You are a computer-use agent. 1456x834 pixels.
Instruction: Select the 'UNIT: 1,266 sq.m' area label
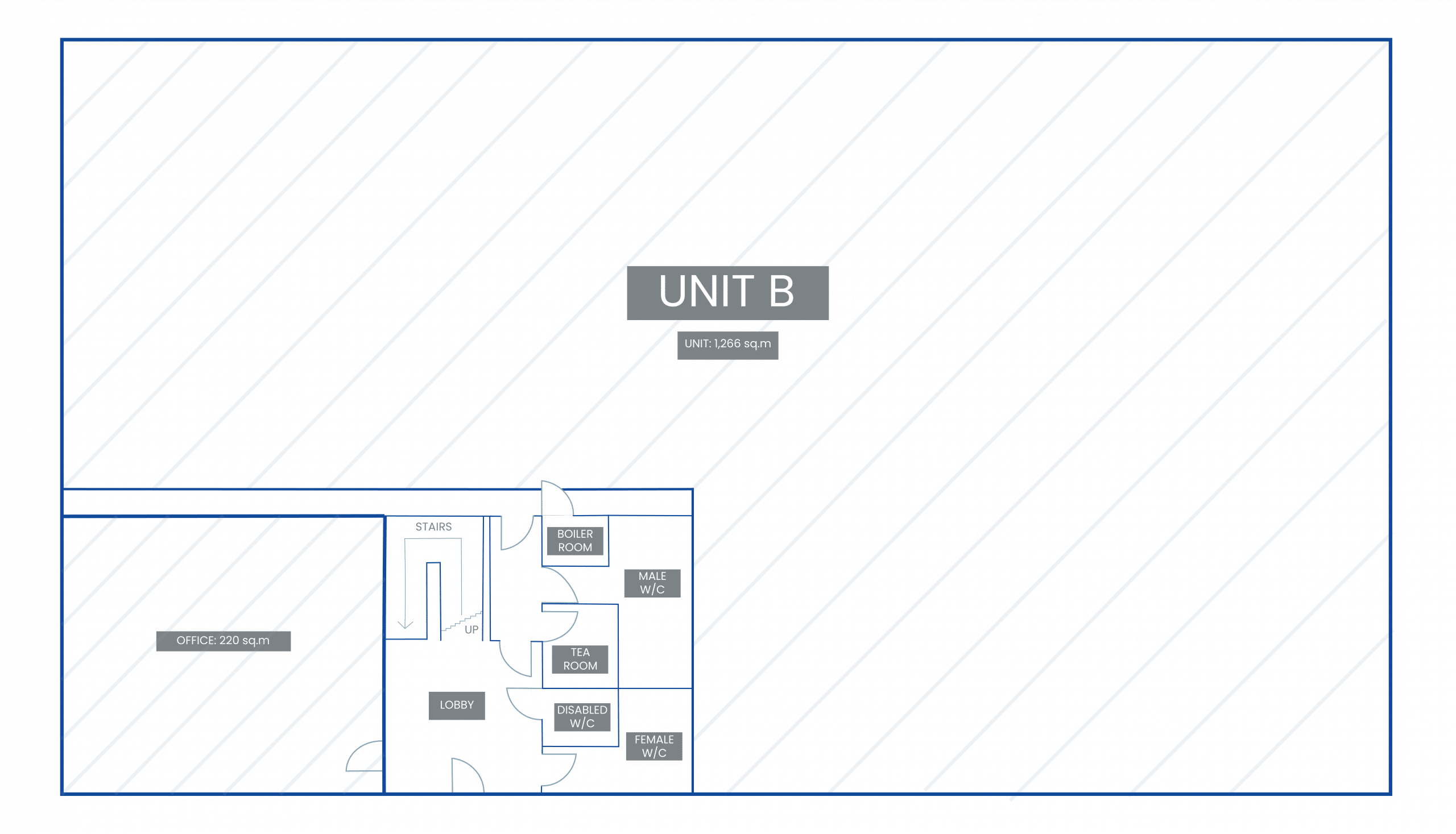coord(727,345)
